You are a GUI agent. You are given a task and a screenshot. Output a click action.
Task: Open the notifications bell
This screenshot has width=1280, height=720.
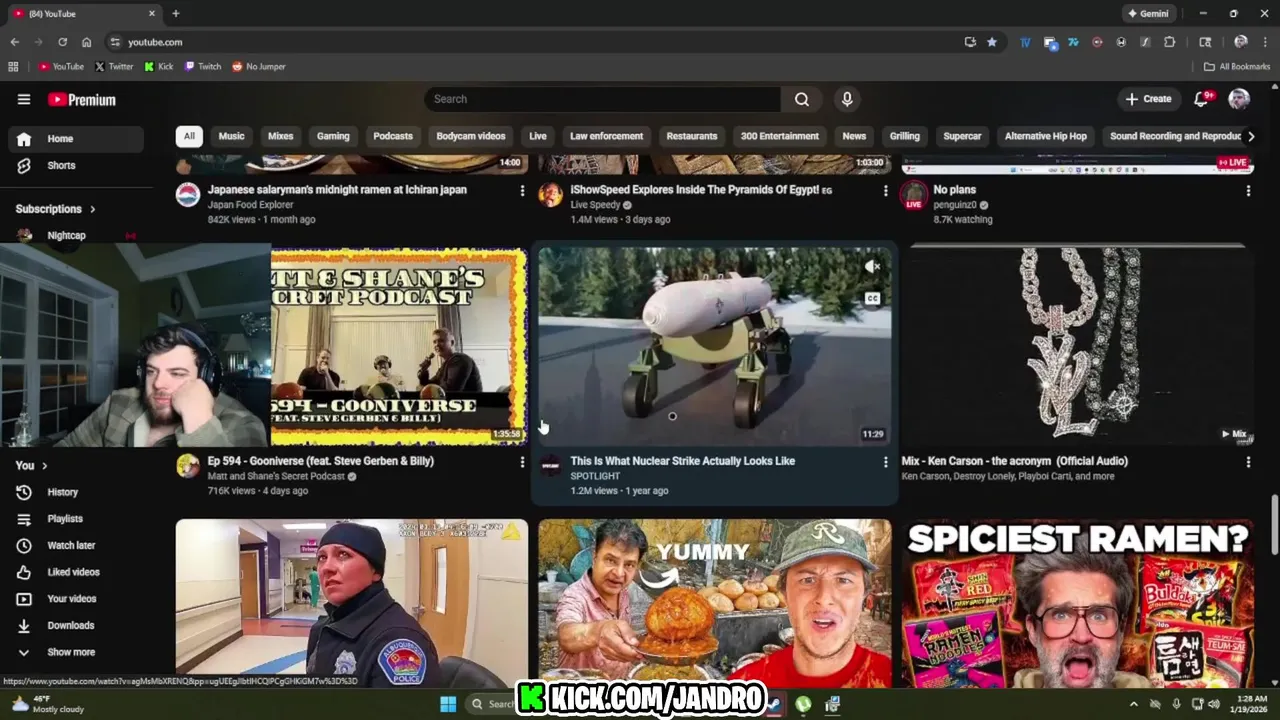tap(1202, 99)
